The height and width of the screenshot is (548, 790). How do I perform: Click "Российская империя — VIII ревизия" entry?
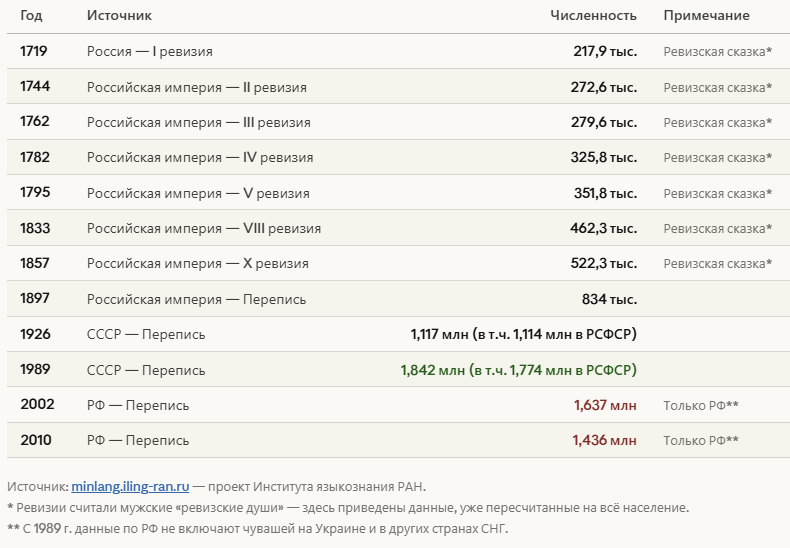(x=204, y=228)
